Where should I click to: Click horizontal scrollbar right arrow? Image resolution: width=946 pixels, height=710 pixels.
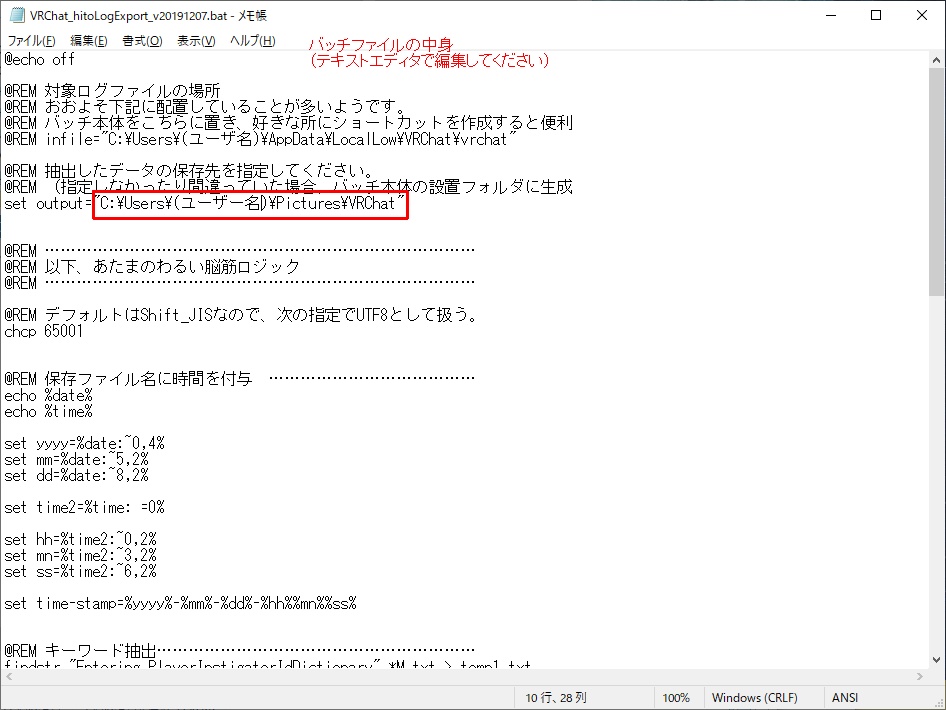coord(919,676)
